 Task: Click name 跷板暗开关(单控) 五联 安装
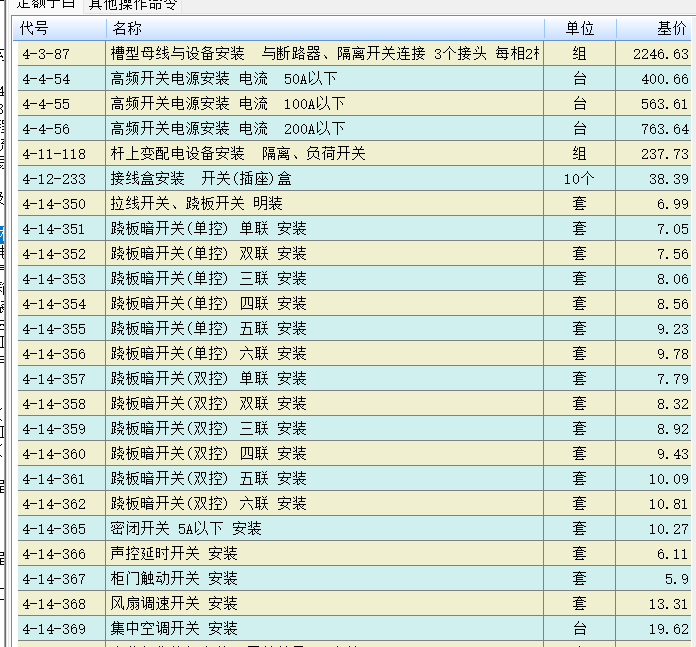[209, 329]
